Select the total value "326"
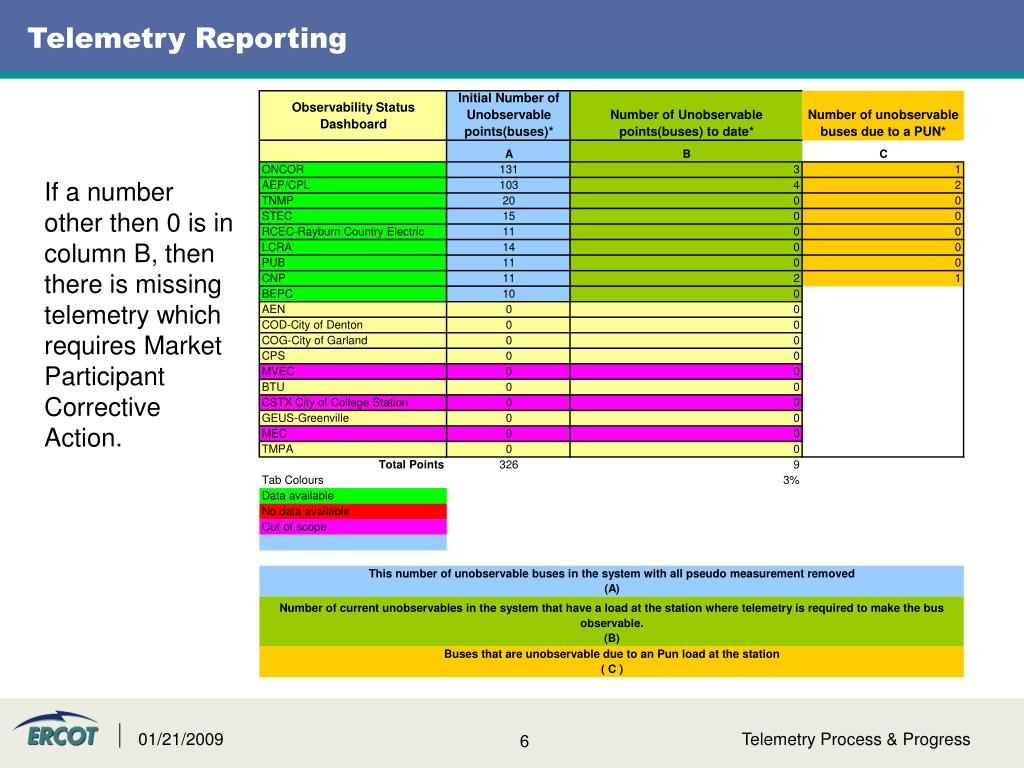Viewport: 1024px width, 768px height. (x=509, y=464)
